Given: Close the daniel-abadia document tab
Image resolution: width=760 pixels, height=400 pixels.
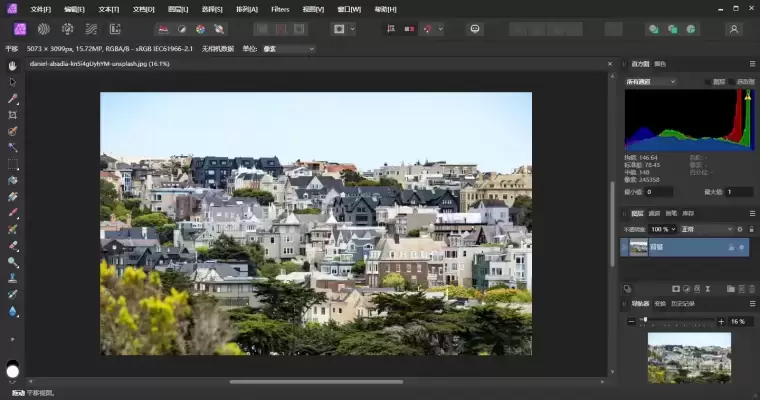Looking at the screenshot, I should [x=610, y=64].
